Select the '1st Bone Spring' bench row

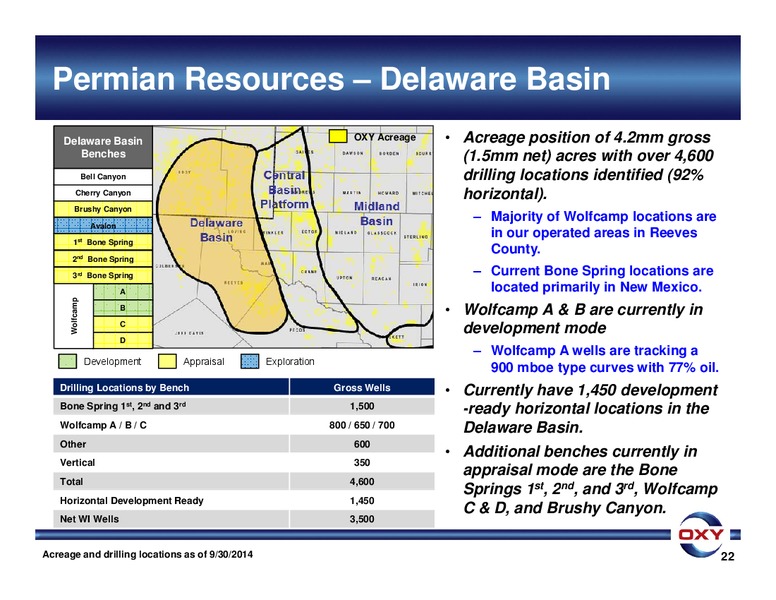[x=103, y=242]
